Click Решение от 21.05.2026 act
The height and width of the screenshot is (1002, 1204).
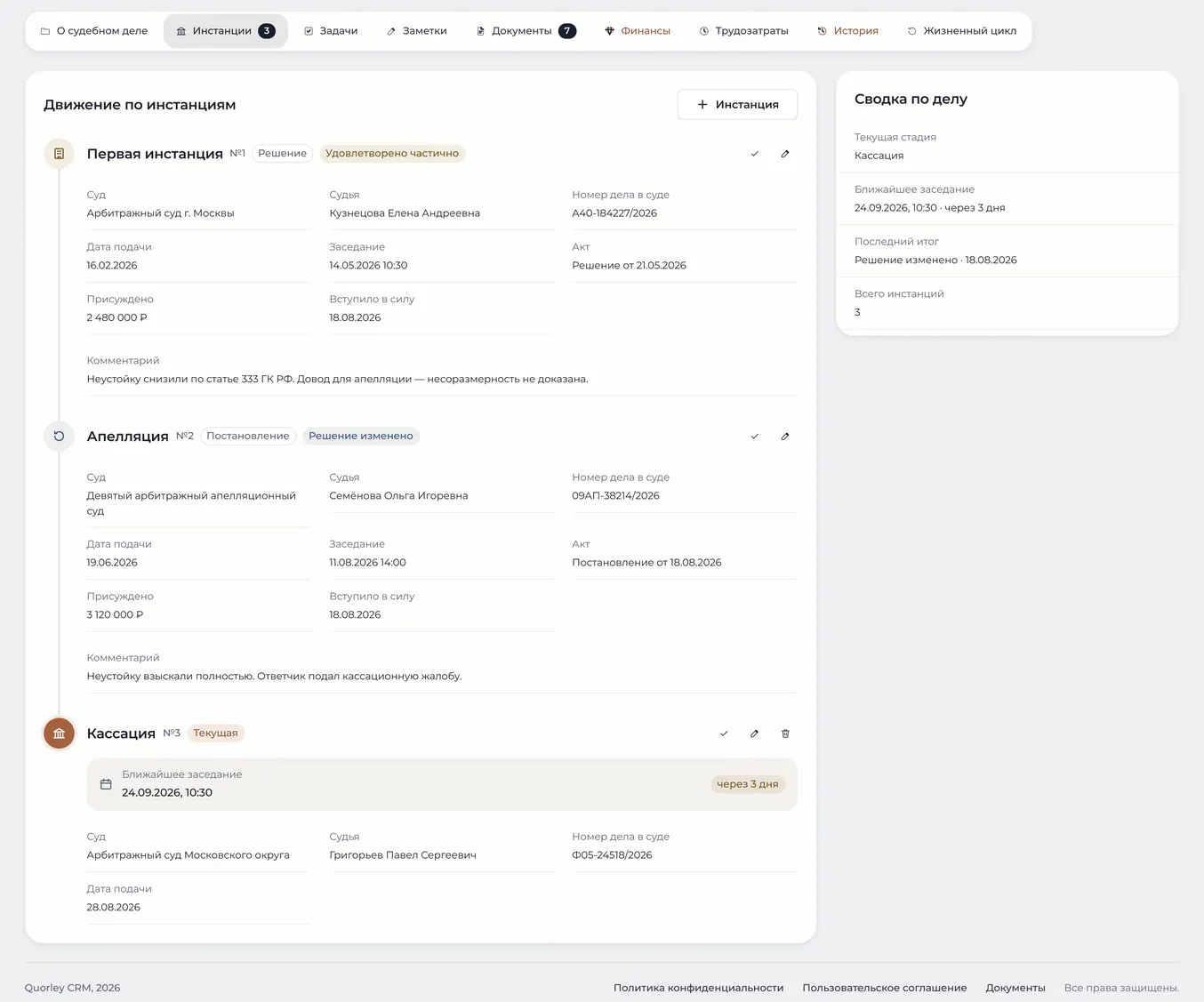[629, 266]
